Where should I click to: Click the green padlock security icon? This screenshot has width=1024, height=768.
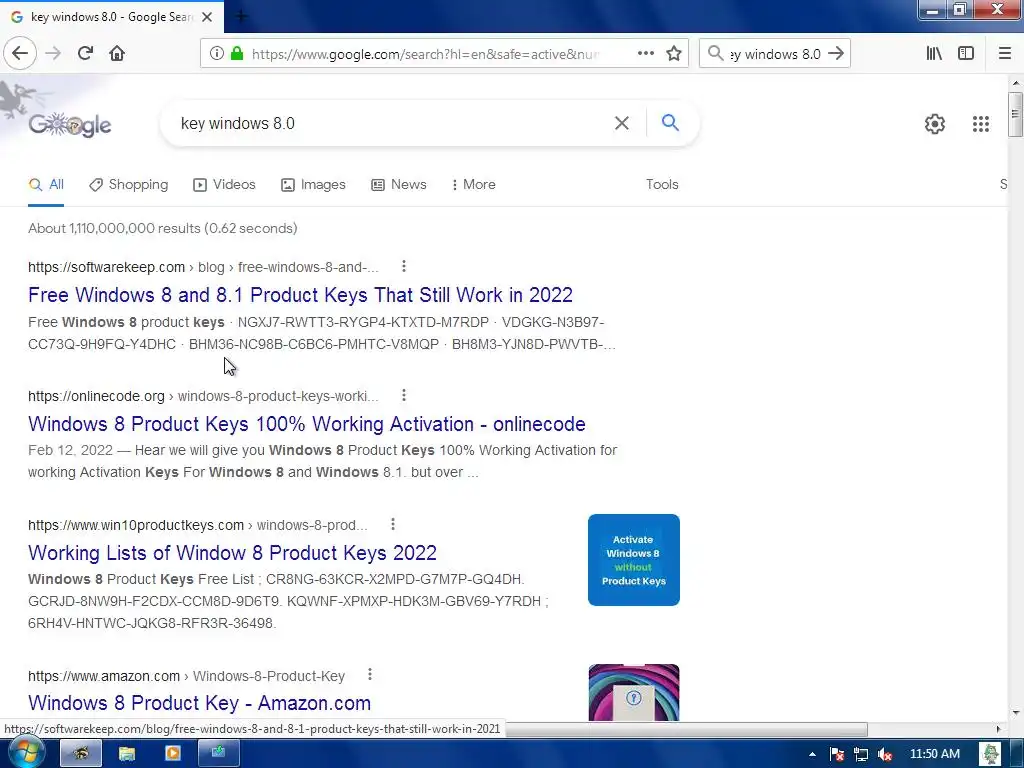tap(237, 54)
